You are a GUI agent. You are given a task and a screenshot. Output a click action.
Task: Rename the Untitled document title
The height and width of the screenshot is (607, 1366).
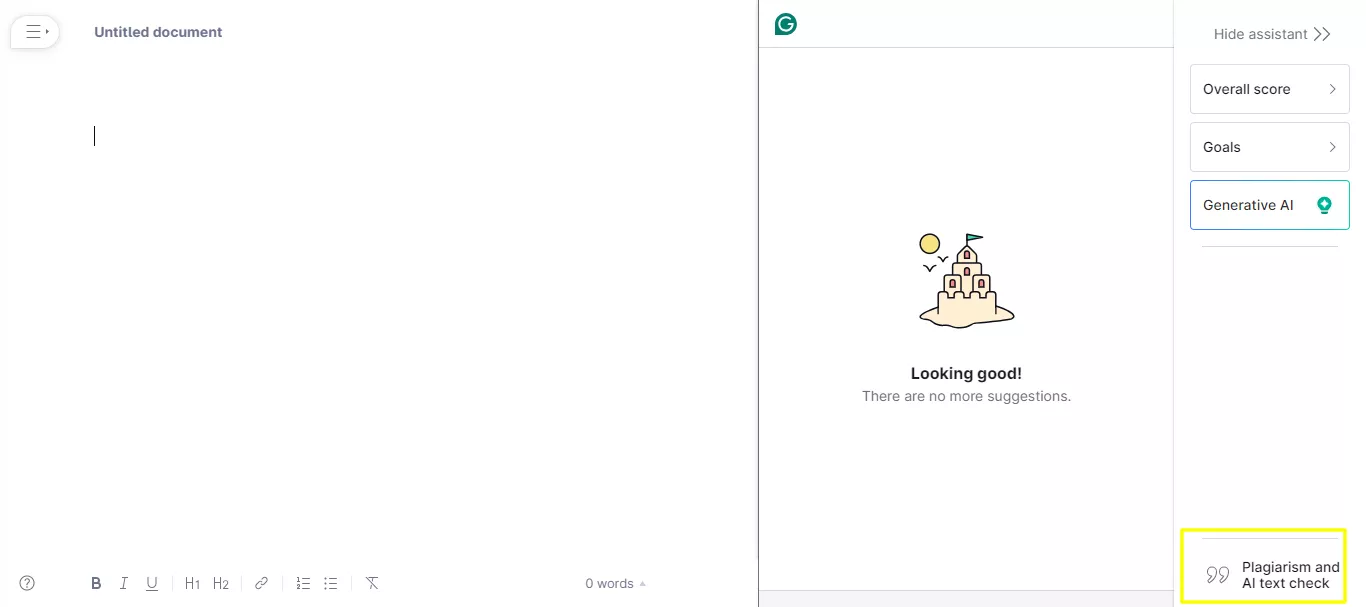157,32
